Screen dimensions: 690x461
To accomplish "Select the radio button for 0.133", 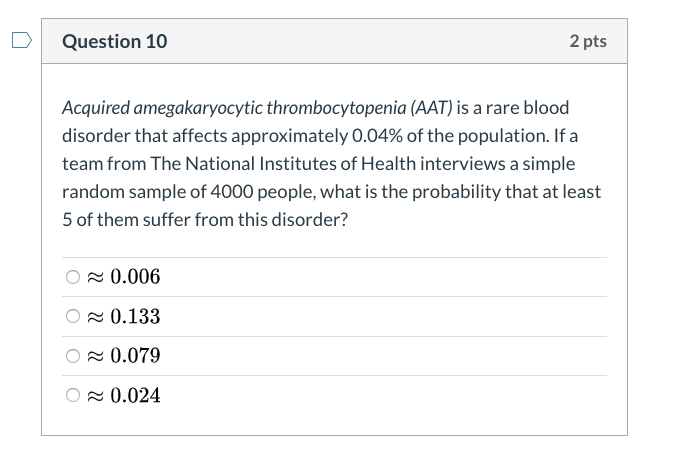I will pyautogui.click(x=73, y=316).
